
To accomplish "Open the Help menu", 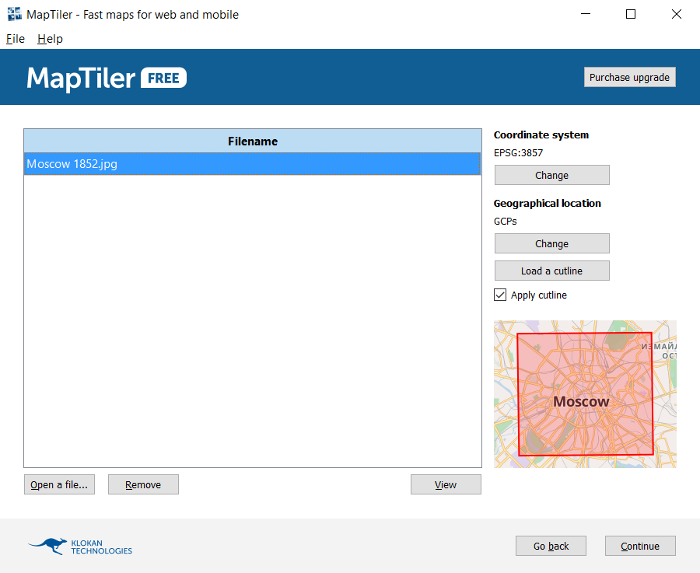I will (x=50, y=39).
